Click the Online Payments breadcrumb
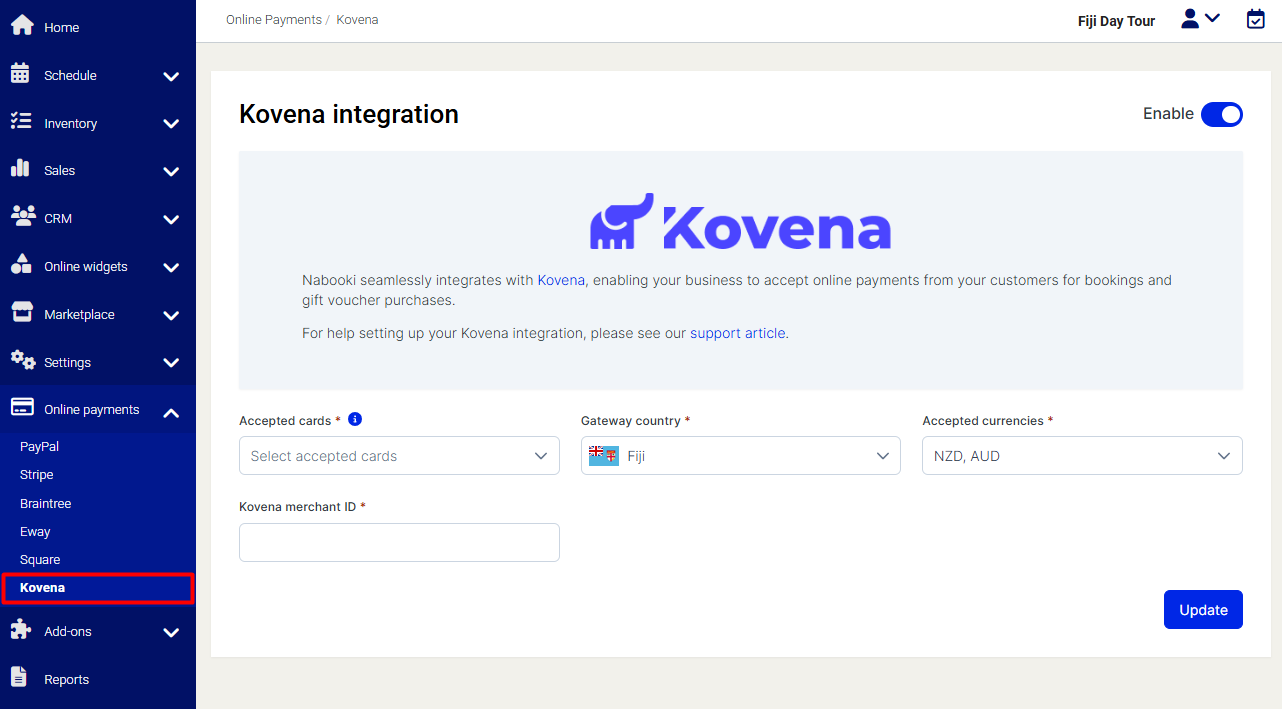1282x709 pixels. pyautogui.click(x=274, y=20)
